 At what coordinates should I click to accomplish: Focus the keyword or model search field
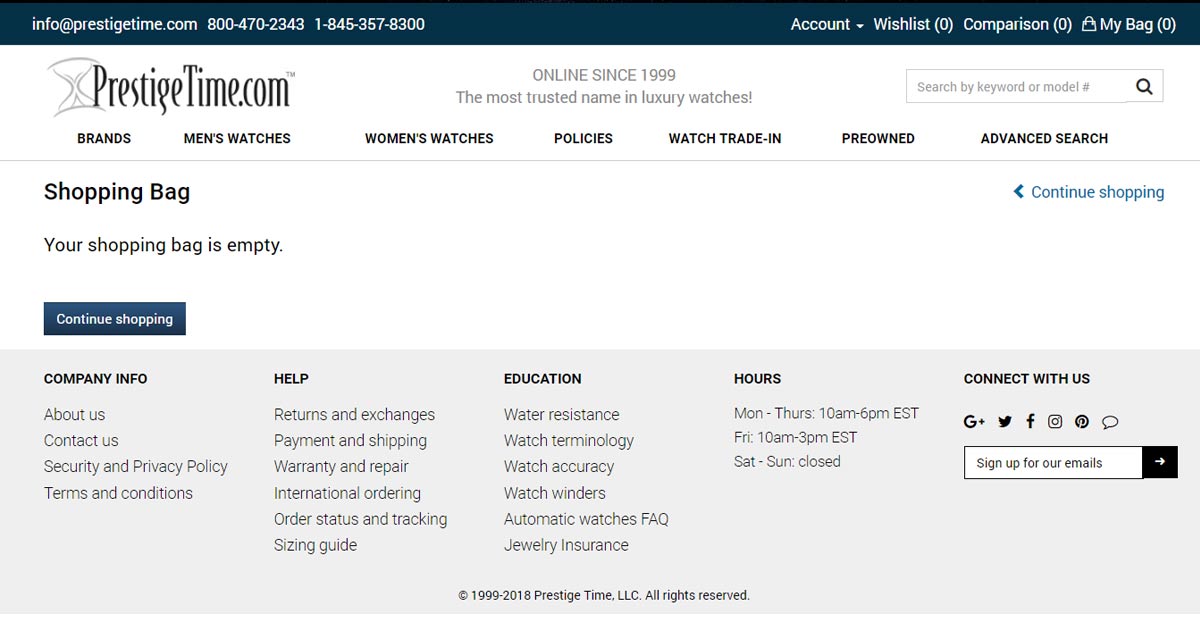point(1016,87)
